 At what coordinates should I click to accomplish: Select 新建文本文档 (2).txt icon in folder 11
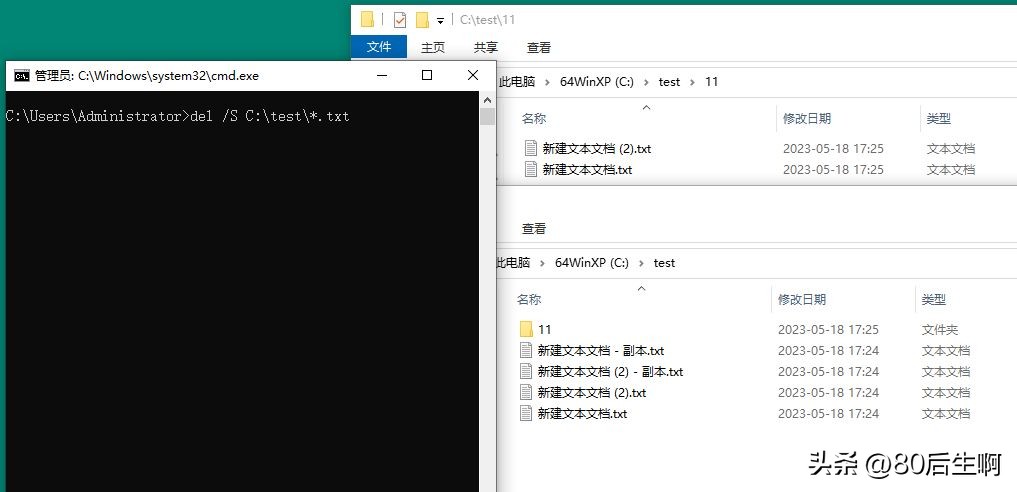(531, 148)
